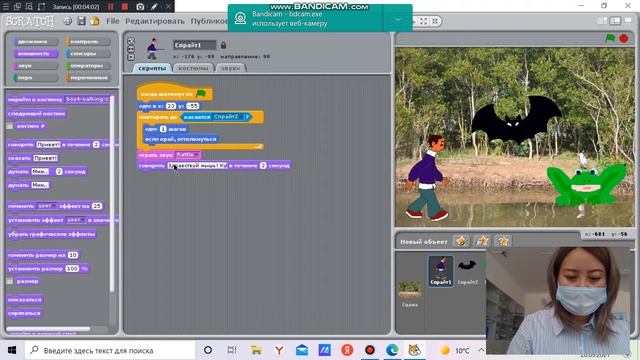The height and width of the screenshot is (360, 640).
Task: Select the движение block category
Action: pos(36,42)
